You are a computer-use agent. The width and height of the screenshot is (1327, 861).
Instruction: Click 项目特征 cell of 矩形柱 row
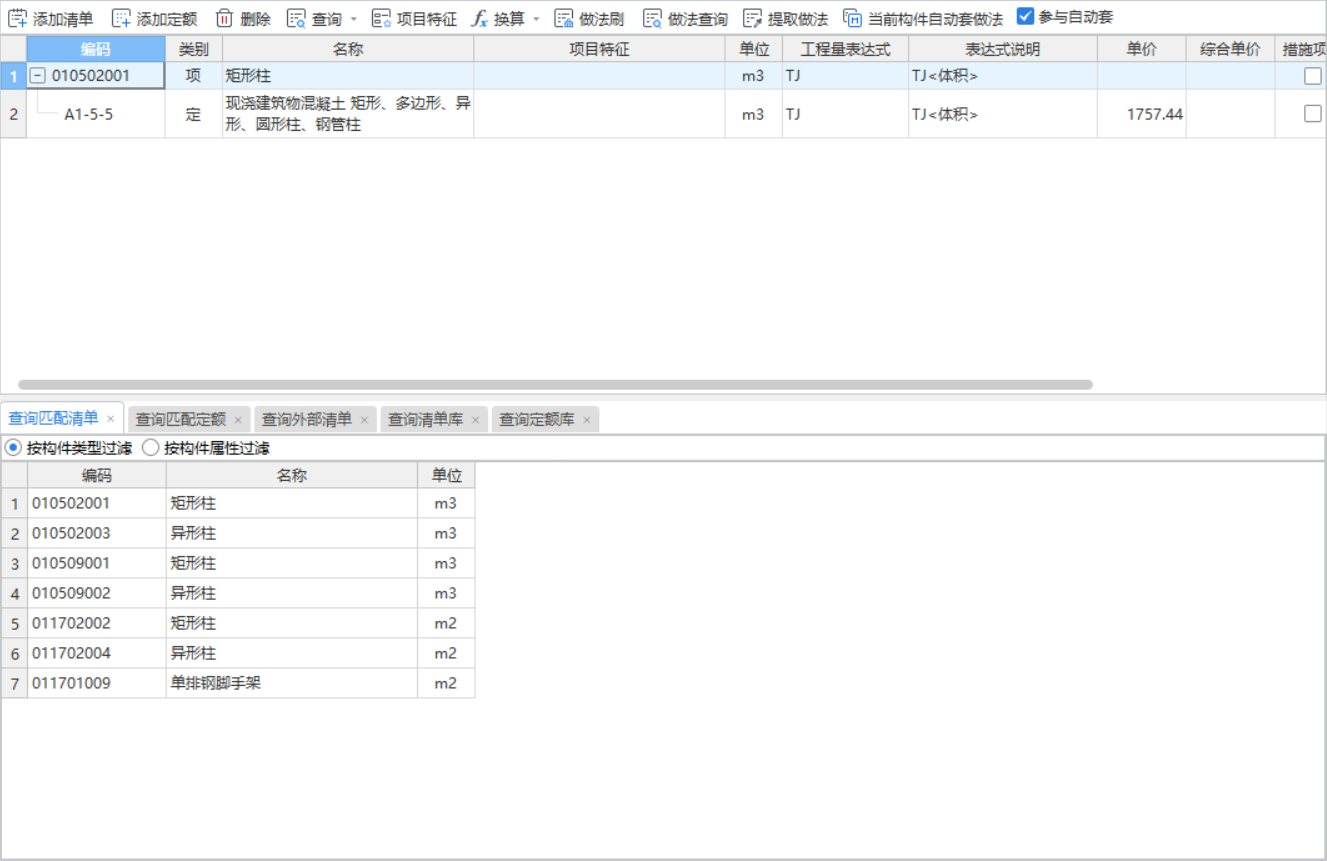click(x=599, y=75)
